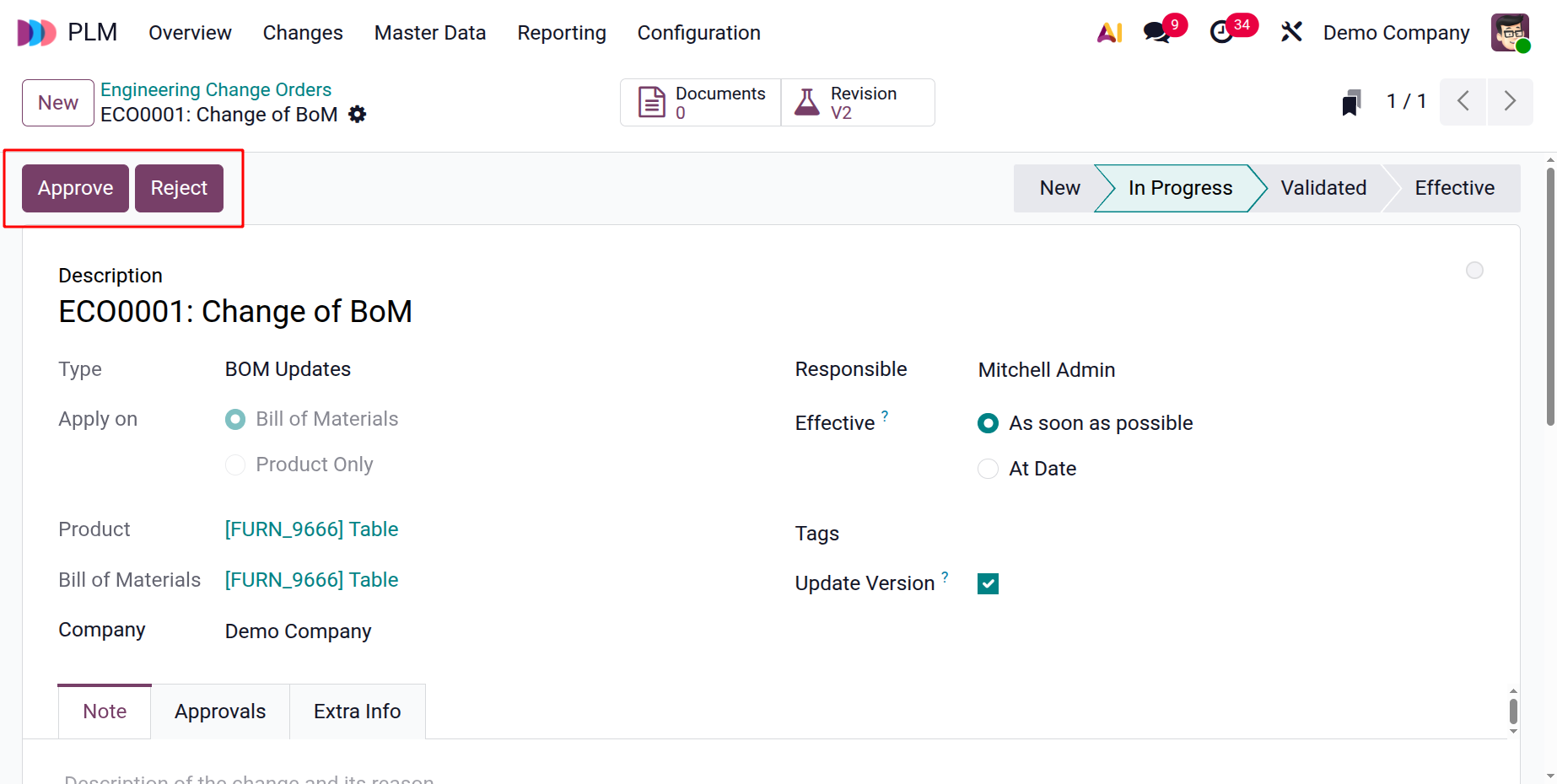Enable the At Date effective option

tap(987, 469)
